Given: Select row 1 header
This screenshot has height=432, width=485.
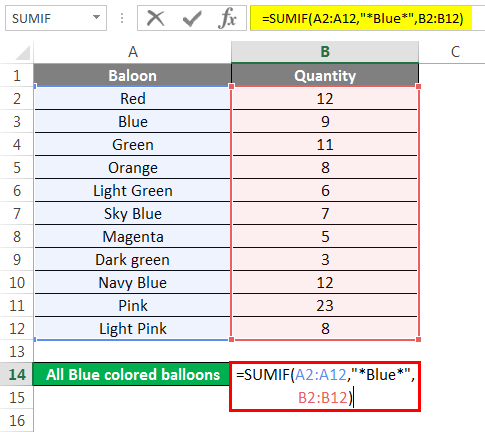Looking at the screenshot, I should tap(17, 76).
